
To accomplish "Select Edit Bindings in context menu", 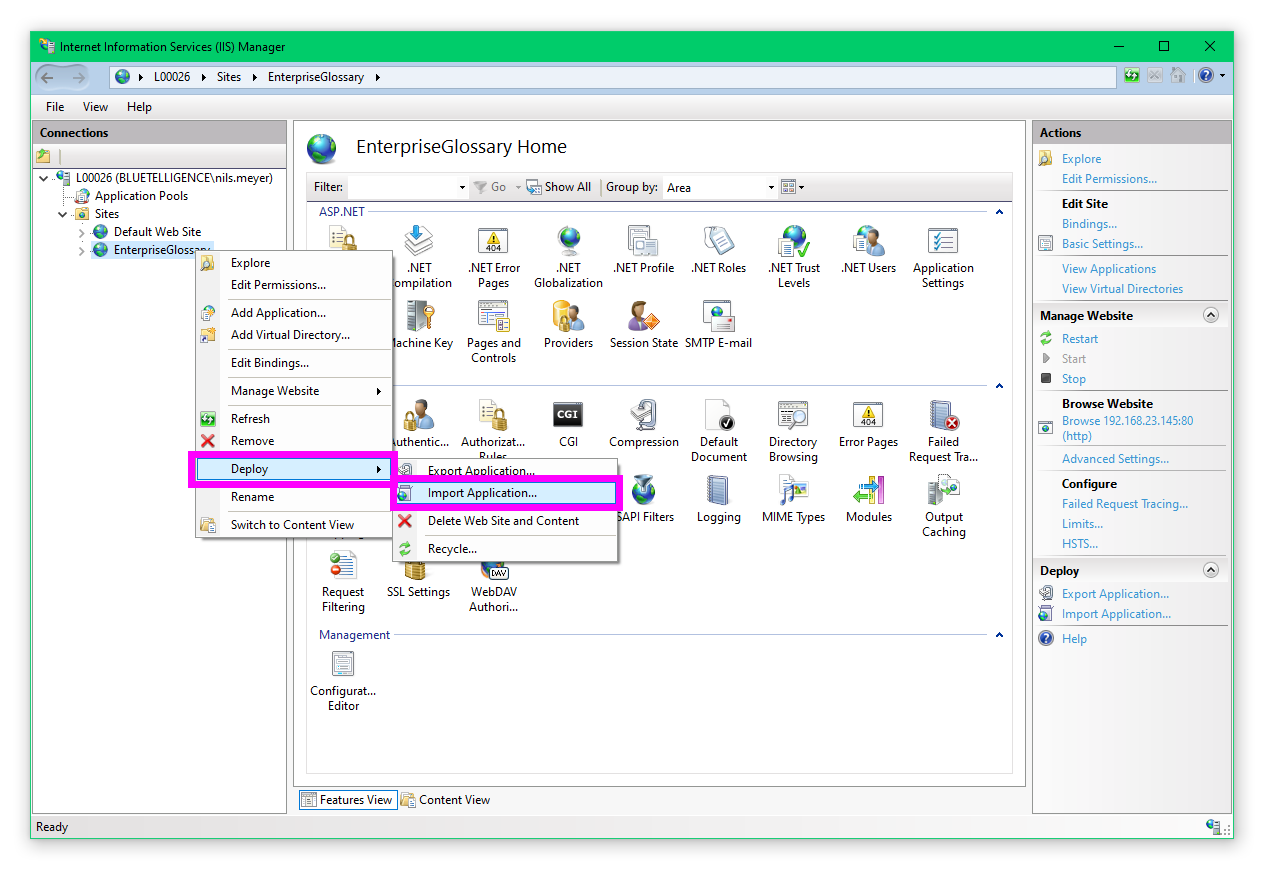I will [269, 363].
